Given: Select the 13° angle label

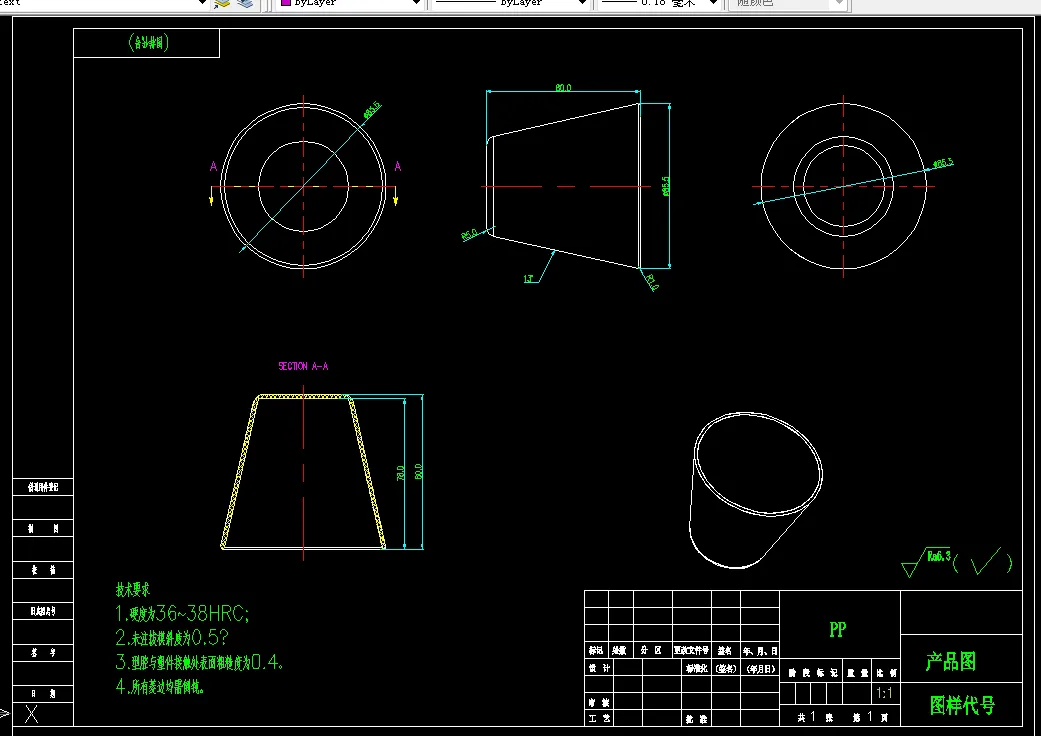Looking at the screenshot, I should (x=528, y=279).
